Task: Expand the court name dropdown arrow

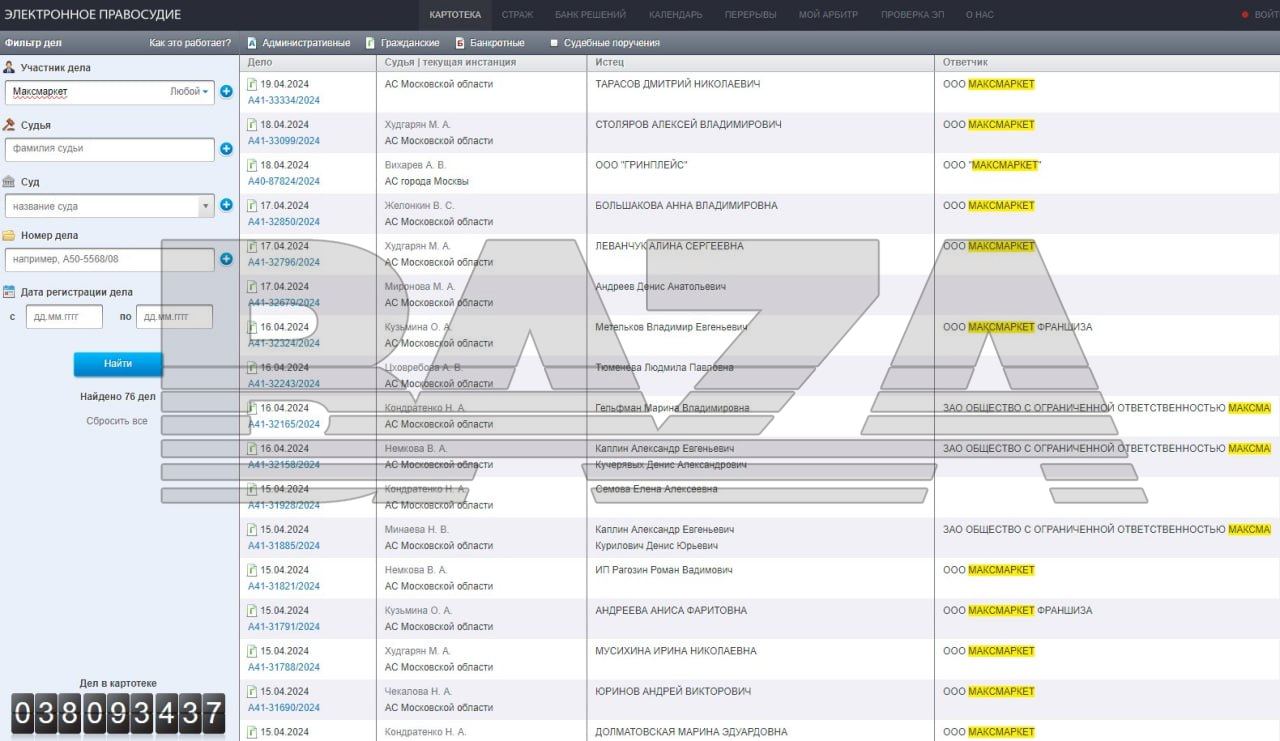Action: click(205, 206)
